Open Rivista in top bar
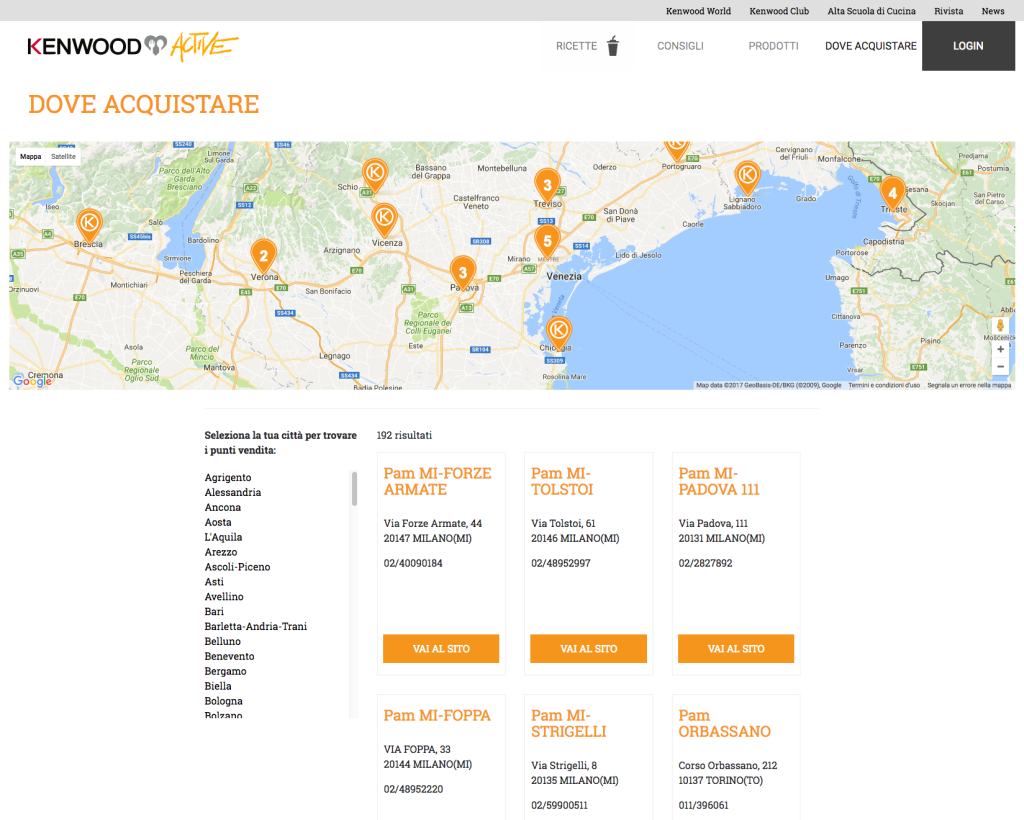 948,11
